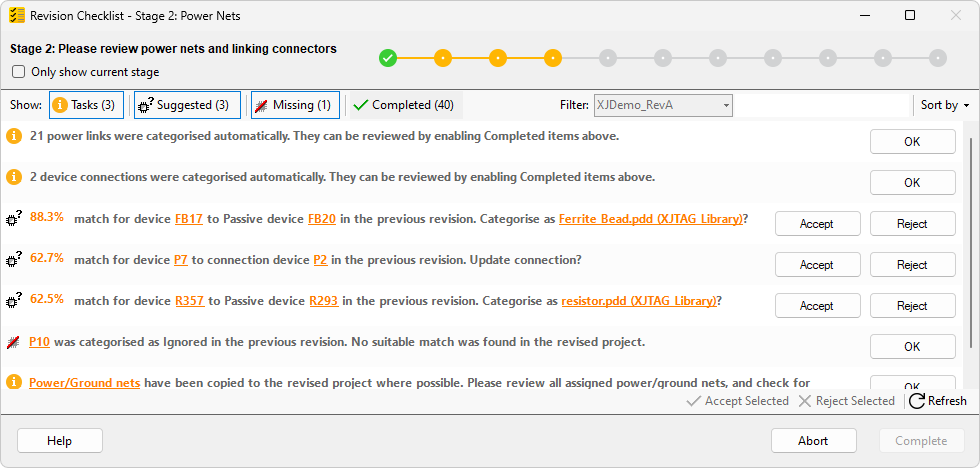Screen dimensions: 980x468
Task: Click info icon beside Power/Ground nets message
Action: pos(14,382)
